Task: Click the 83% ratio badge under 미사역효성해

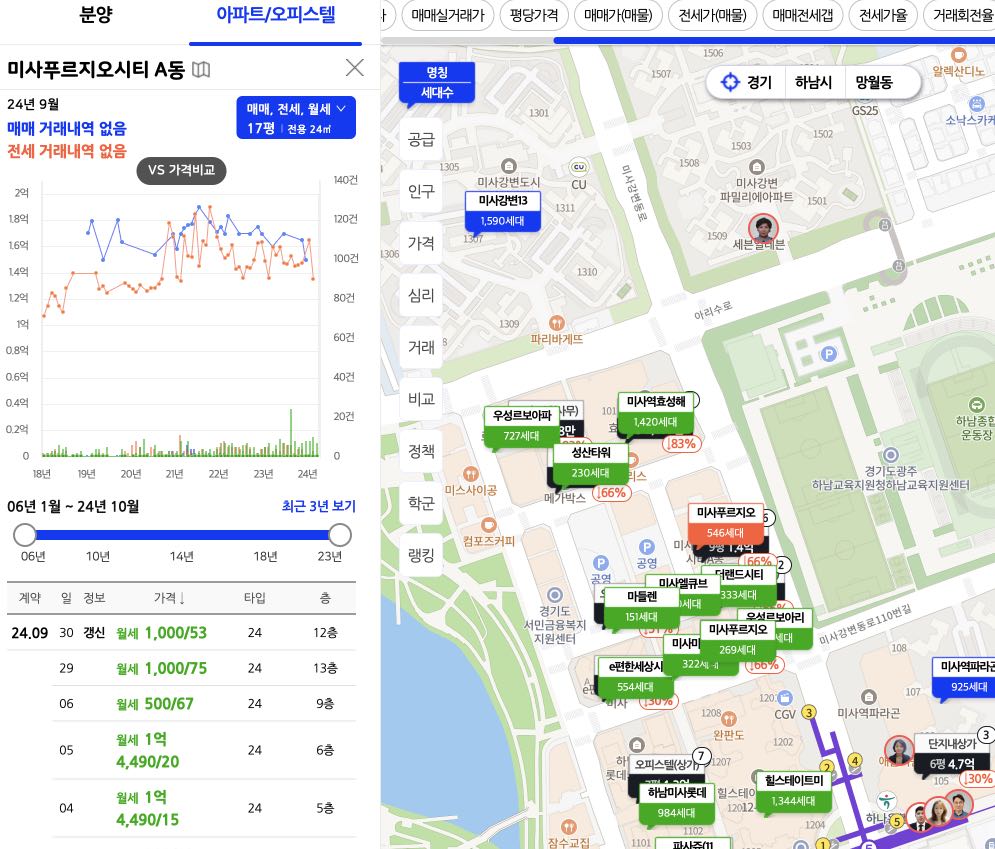Action: 682,444
